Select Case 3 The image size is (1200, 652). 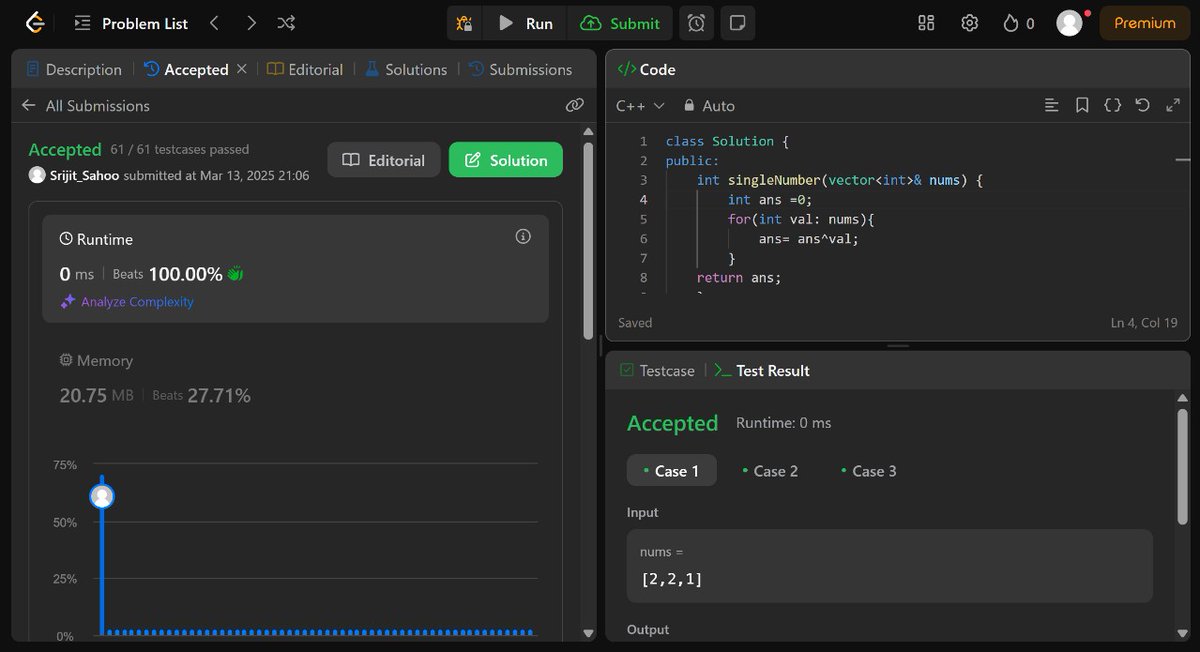click(868, 470)
